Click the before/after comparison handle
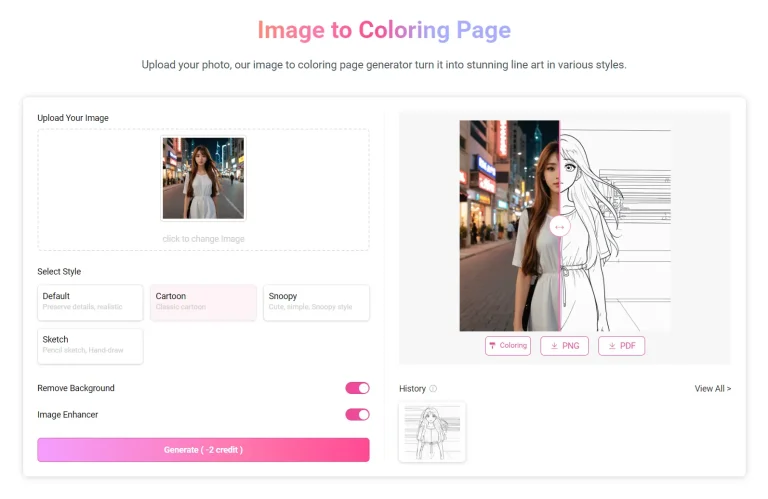This screenshot has height=499, width=768. (559, 227)
